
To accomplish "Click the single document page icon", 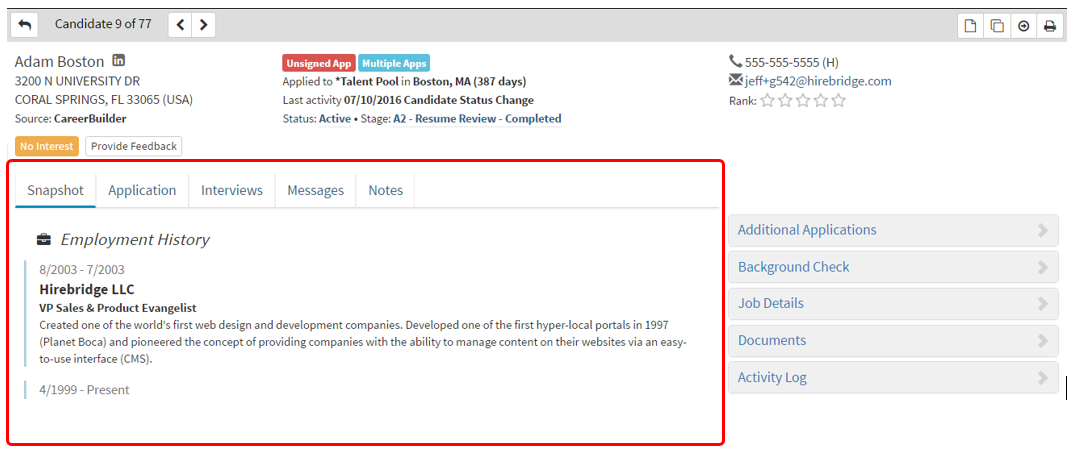I will pyautogui.click(x=970, y=26).
